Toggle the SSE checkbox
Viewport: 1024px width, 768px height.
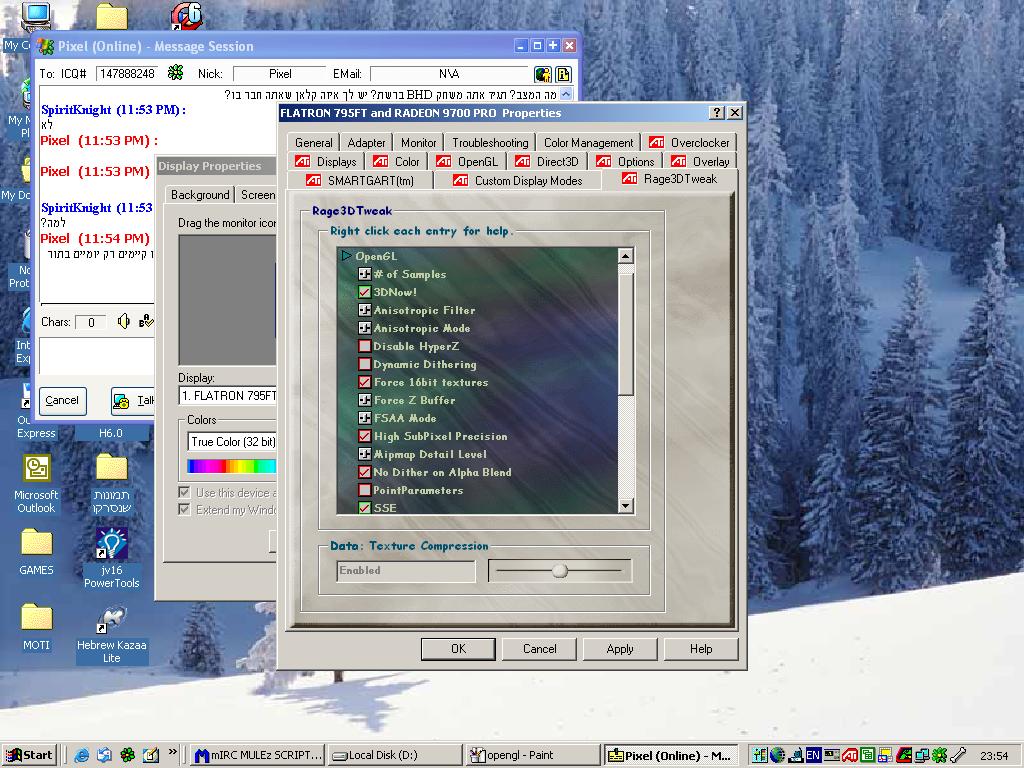pyautogui.click(x=364, y=508)
